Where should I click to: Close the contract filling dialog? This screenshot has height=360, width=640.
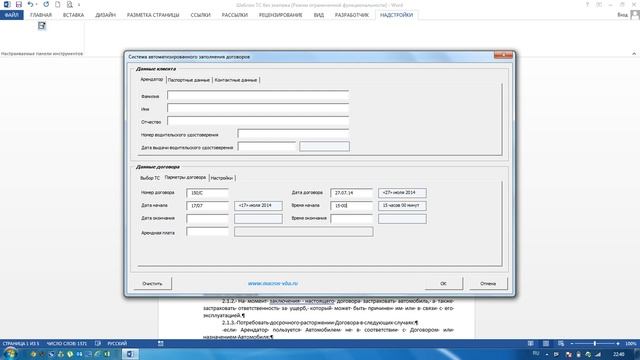503,55
